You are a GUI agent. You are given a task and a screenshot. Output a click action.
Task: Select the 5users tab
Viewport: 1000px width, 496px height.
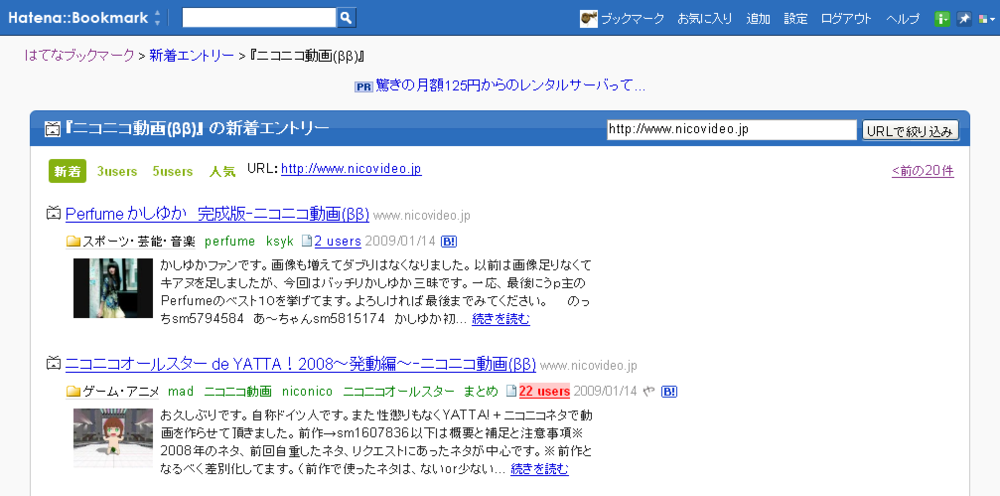[x=173, y=171]
